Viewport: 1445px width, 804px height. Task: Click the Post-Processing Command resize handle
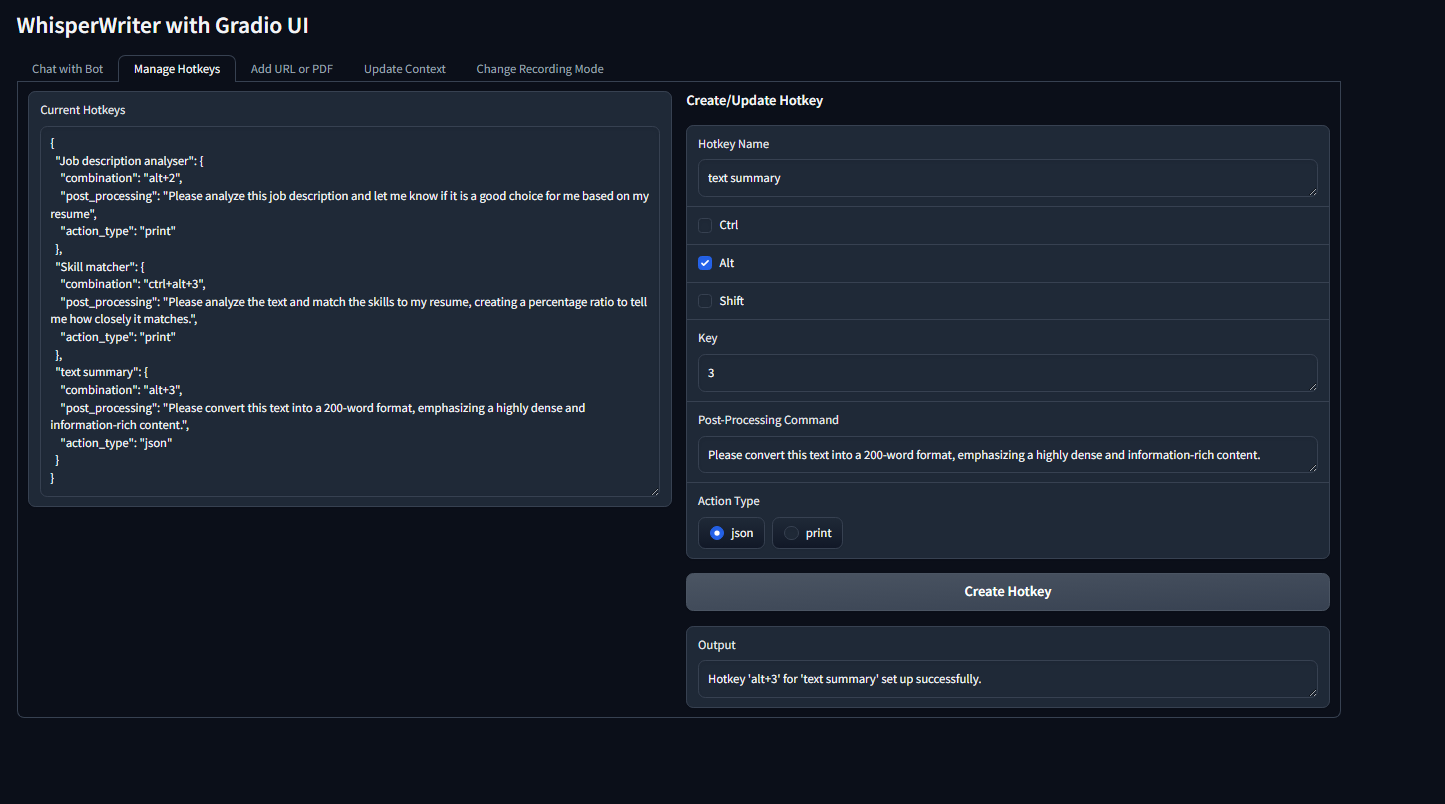1312,467
